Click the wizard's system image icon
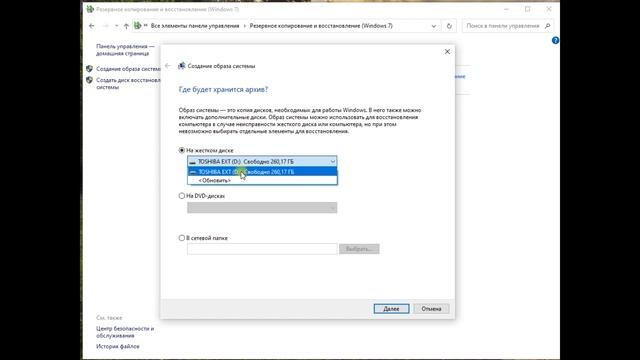640x360 pixels. coord(182,66)
